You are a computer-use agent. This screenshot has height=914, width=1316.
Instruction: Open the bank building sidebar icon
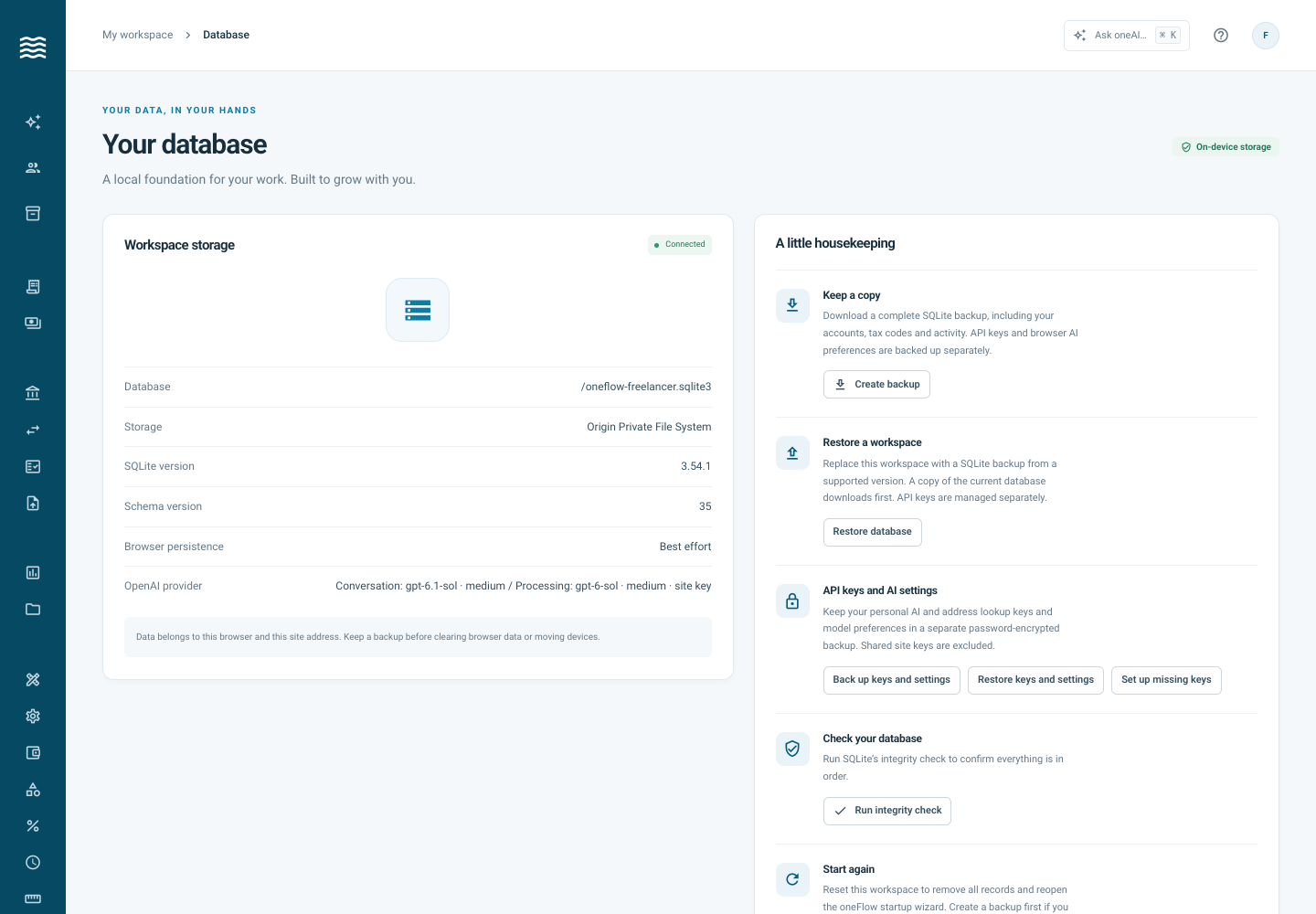(x=33, y=394)
